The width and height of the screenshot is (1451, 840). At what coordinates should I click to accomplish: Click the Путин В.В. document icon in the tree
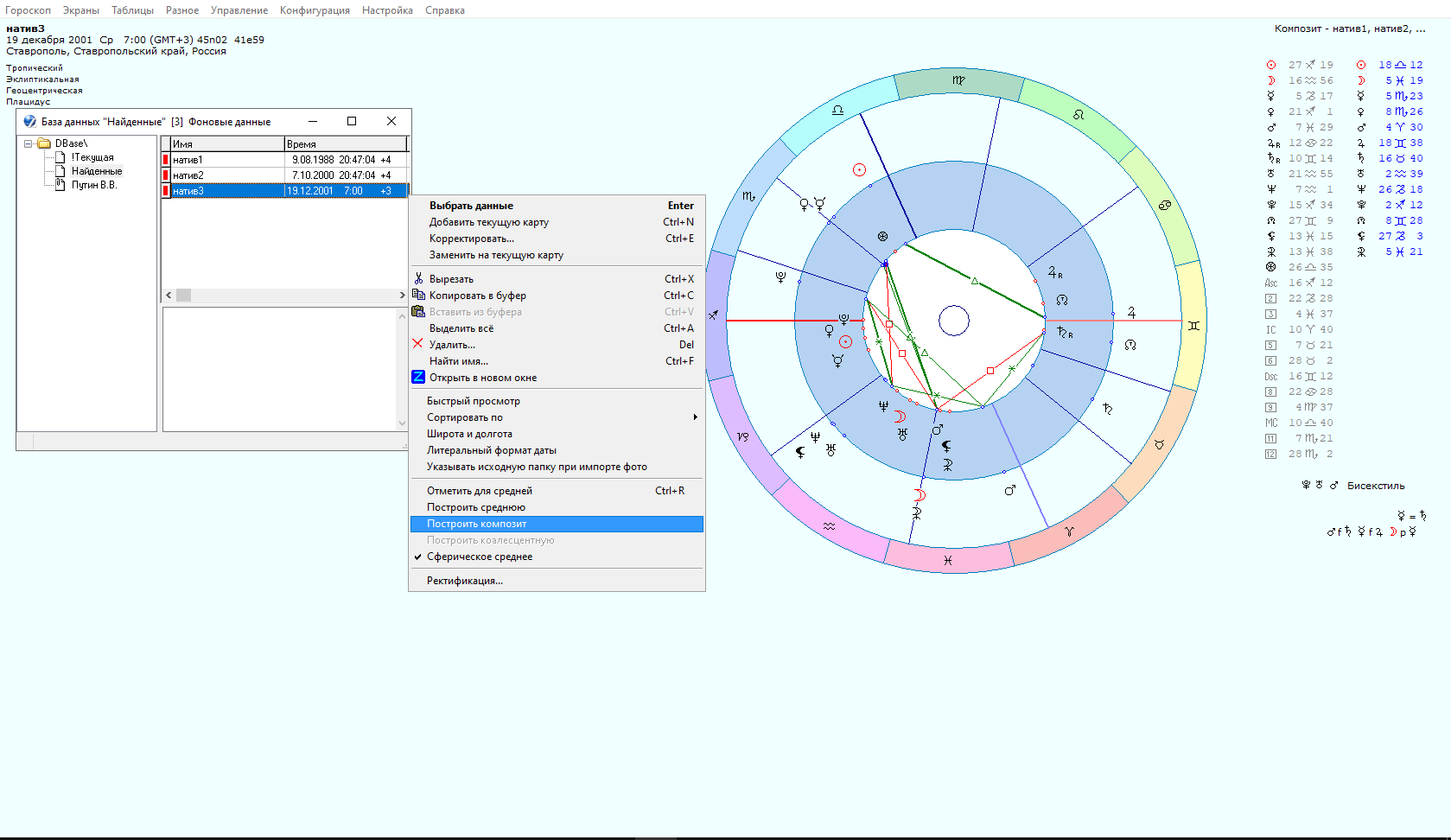pos(60,184)
